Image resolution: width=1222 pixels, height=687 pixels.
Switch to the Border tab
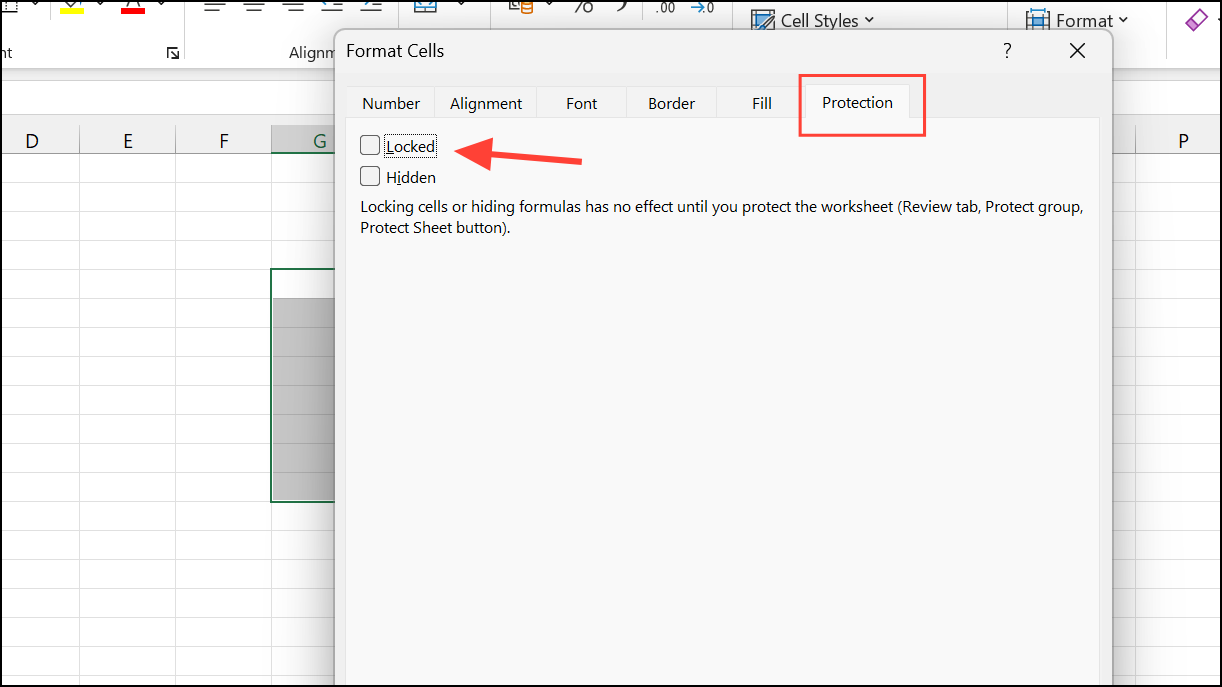tap(671, 103)
